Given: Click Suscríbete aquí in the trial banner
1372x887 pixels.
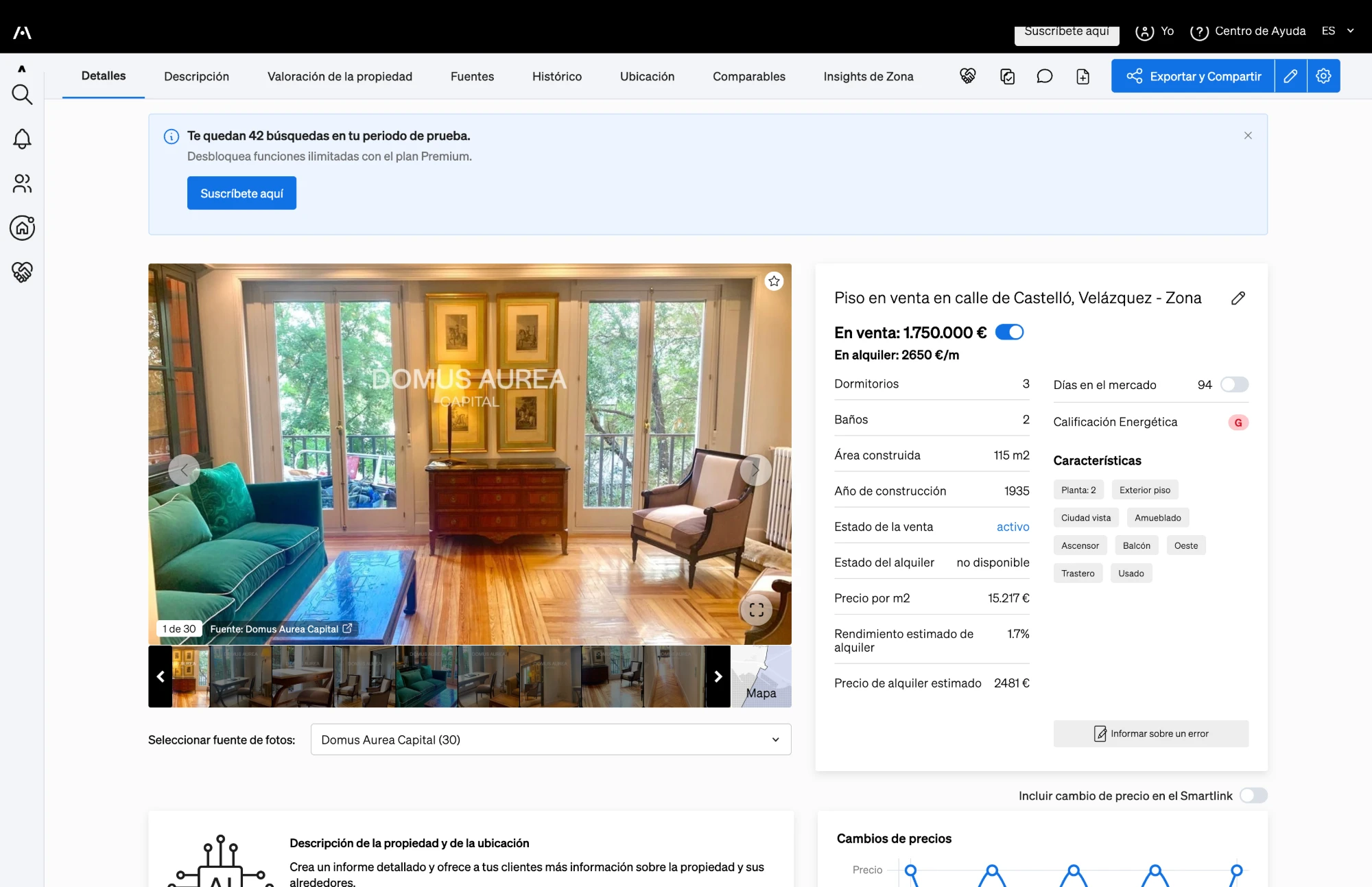Looking at the screenshot, I should tap(241, 193).
